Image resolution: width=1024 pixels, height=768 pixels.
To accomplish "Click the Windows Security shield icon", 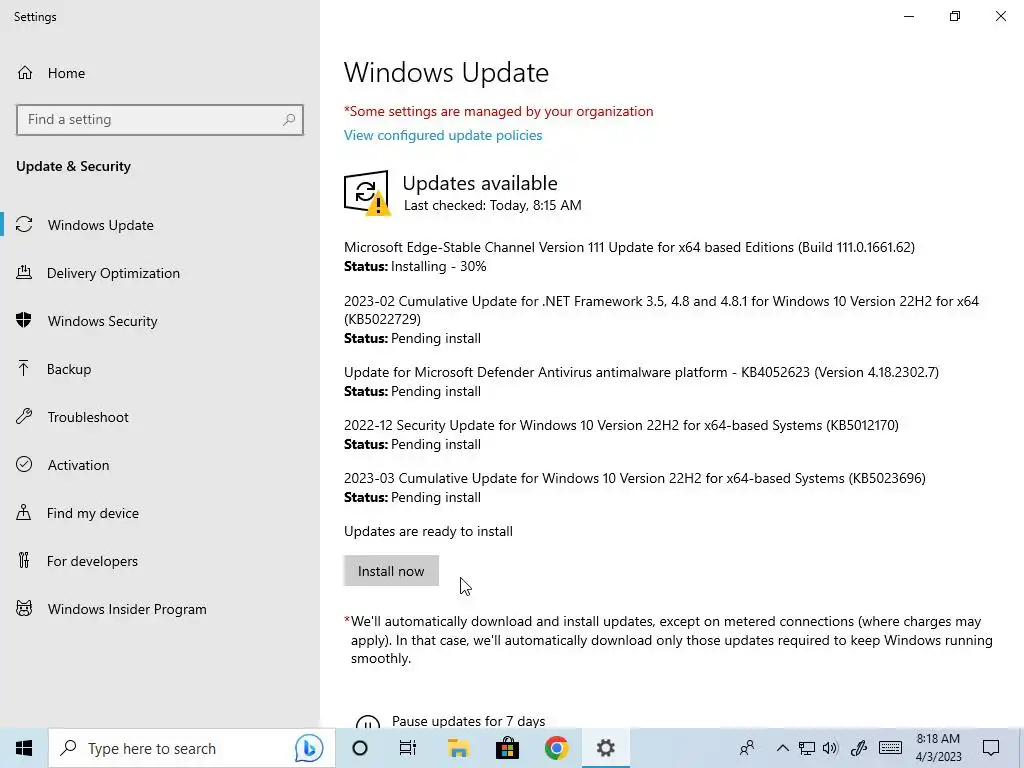I will [24, 321].
